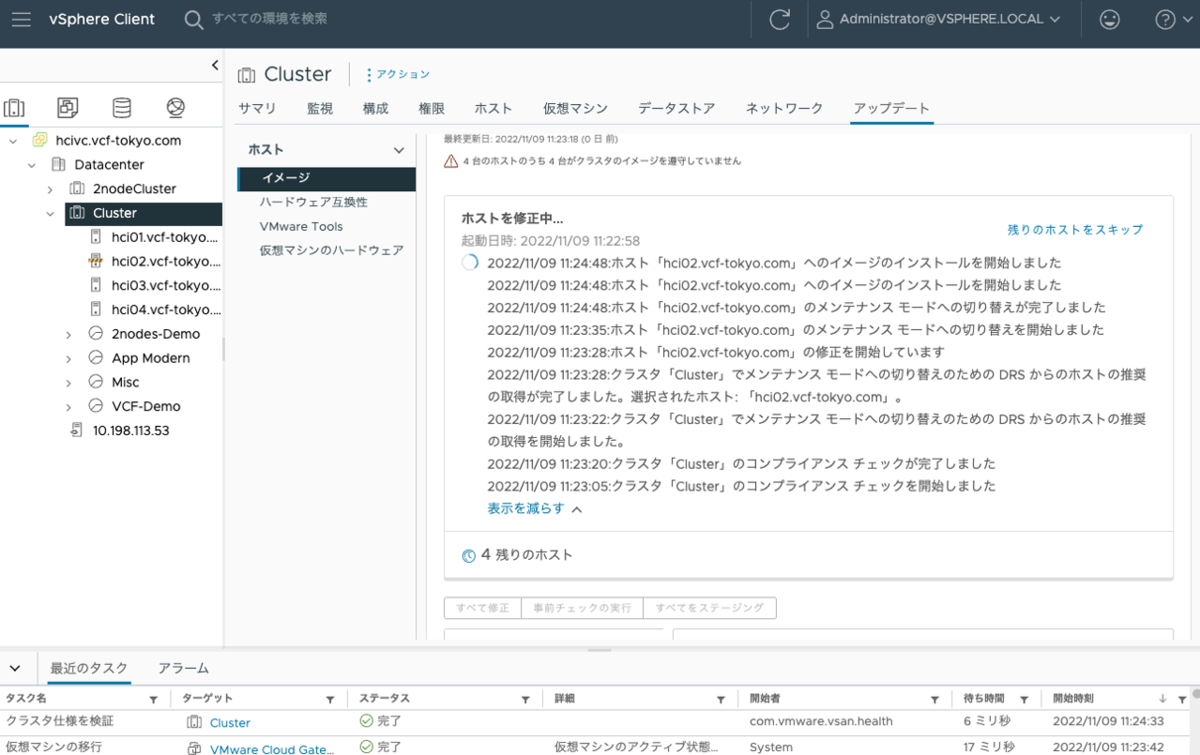
Task: Click 残りのホストをスキップ link
Action: 1075,229
